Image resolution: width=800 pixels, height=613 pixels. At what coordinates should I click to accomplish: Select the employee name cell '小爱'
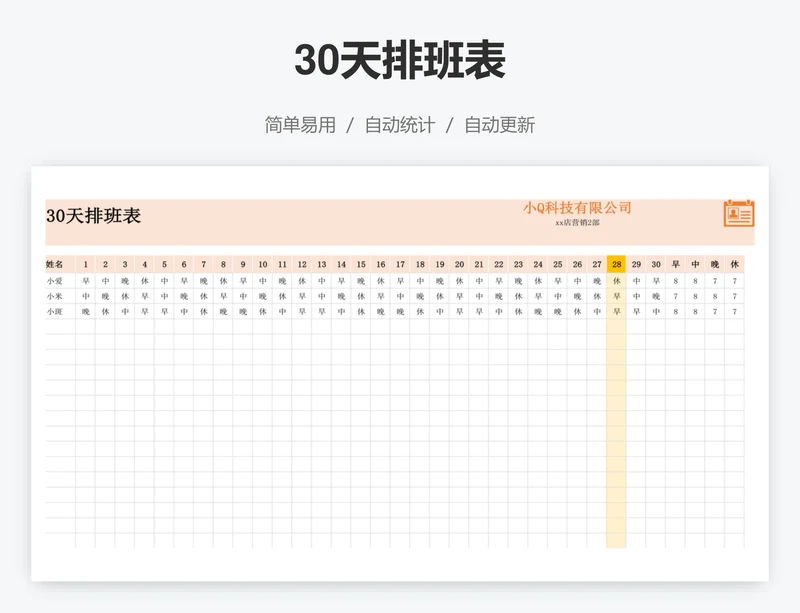(60, 281)
